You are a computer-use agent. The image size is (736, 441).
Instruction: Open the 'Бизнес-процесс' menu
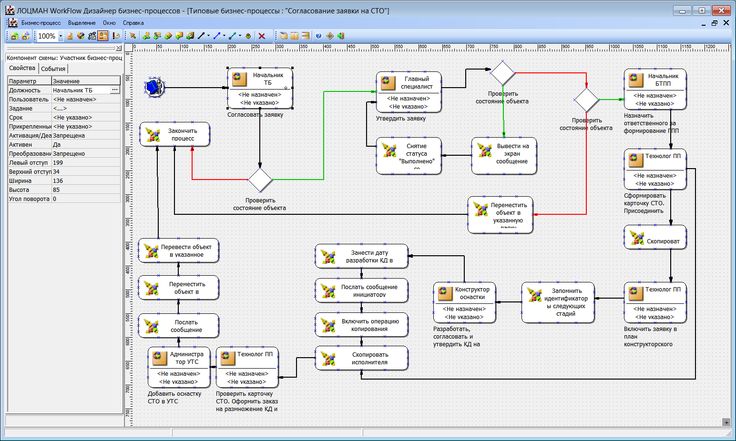point(41,23)
